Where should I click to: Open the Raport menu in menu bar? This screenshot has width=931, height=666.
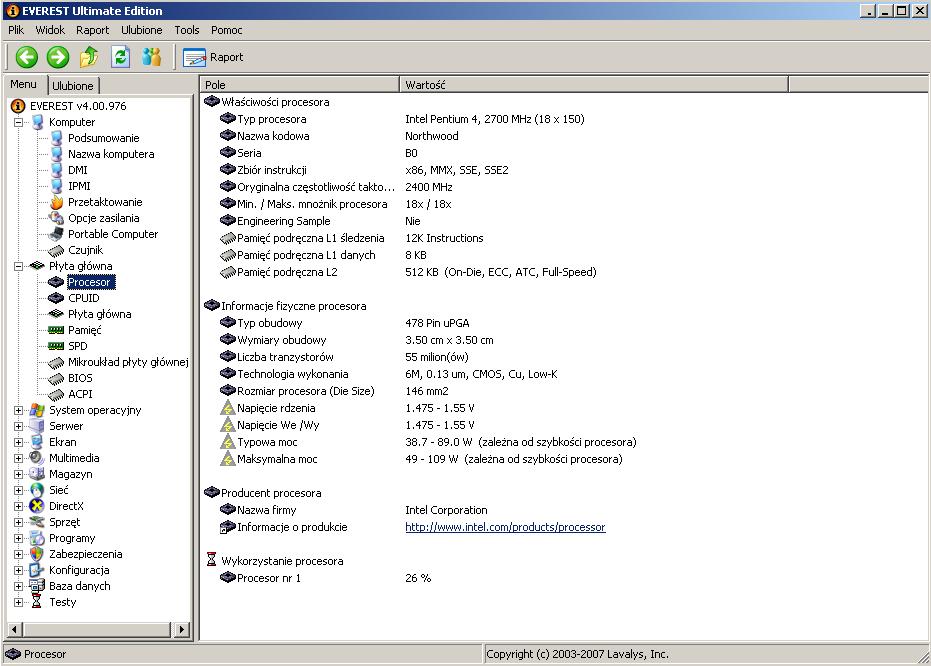pyautogui.click(x=93, y=30)
